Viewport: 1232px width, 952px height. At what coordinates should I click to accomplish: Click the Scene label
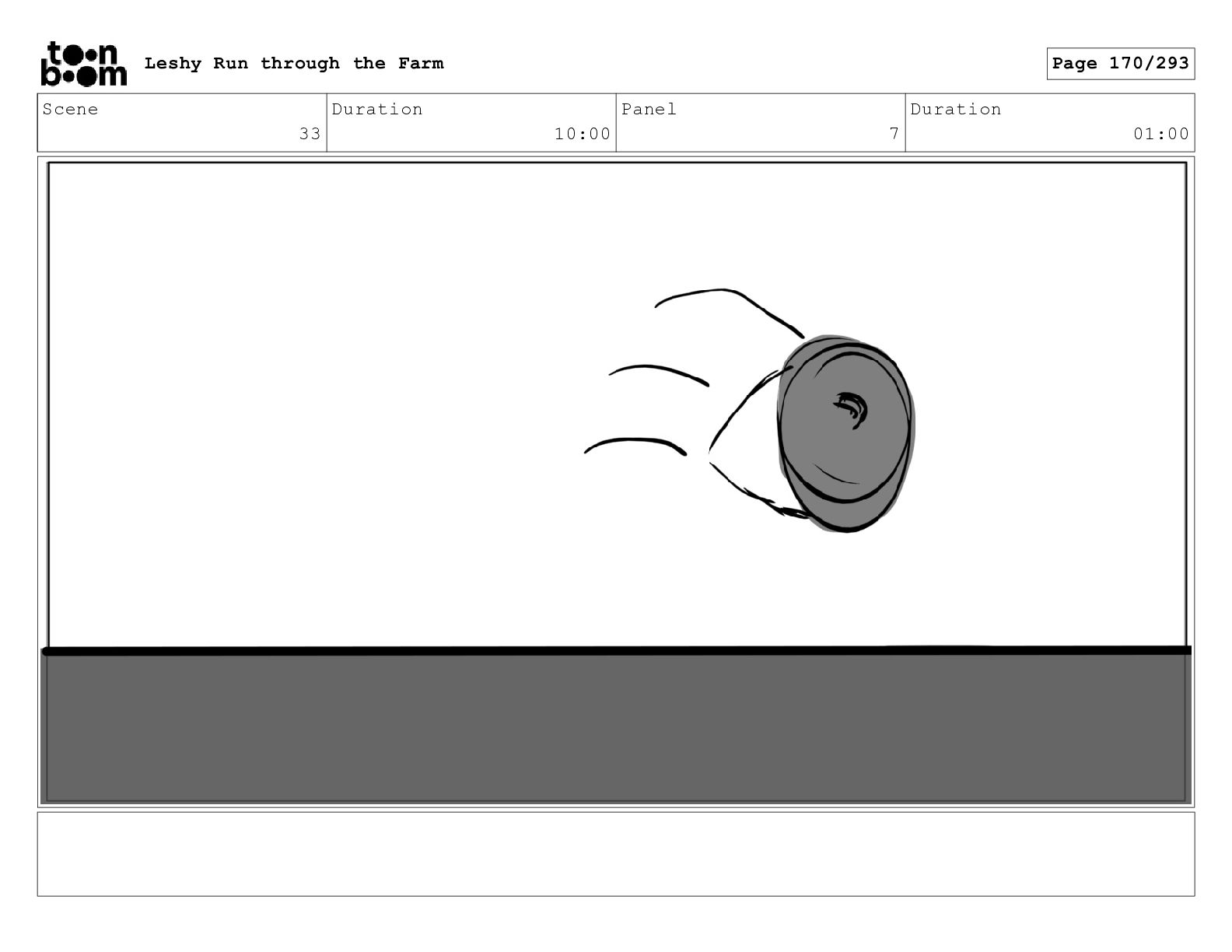coord(71,109)
